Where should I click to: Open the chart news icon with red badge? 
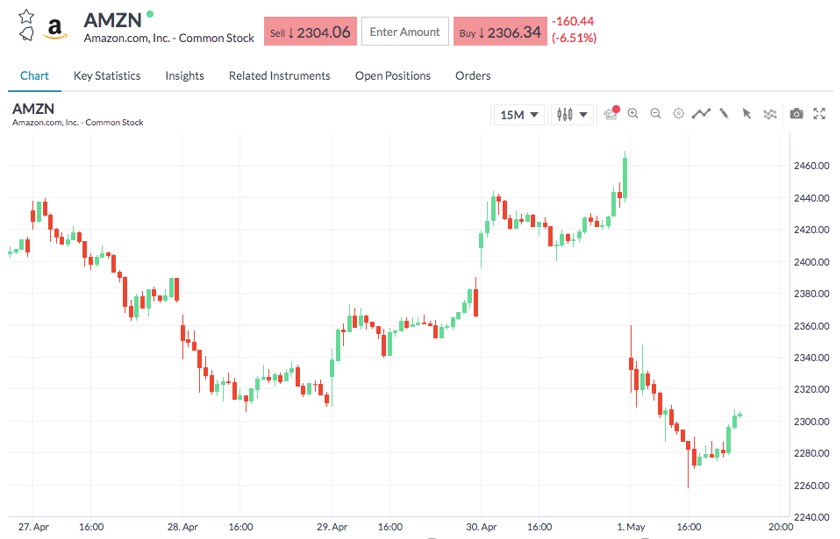[x=611, y=113]
